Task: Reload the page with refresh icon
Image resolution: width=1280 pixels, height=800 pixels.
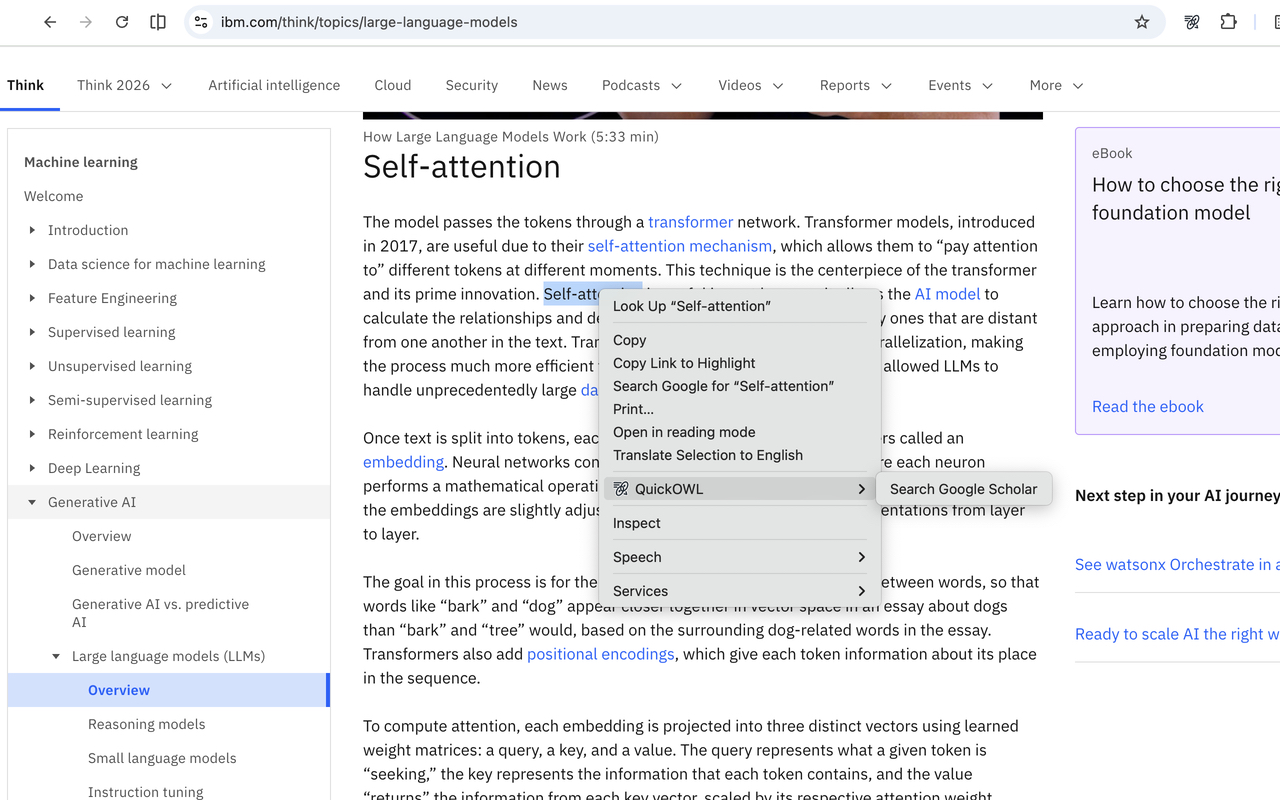Action: click(x=122, y=22)
